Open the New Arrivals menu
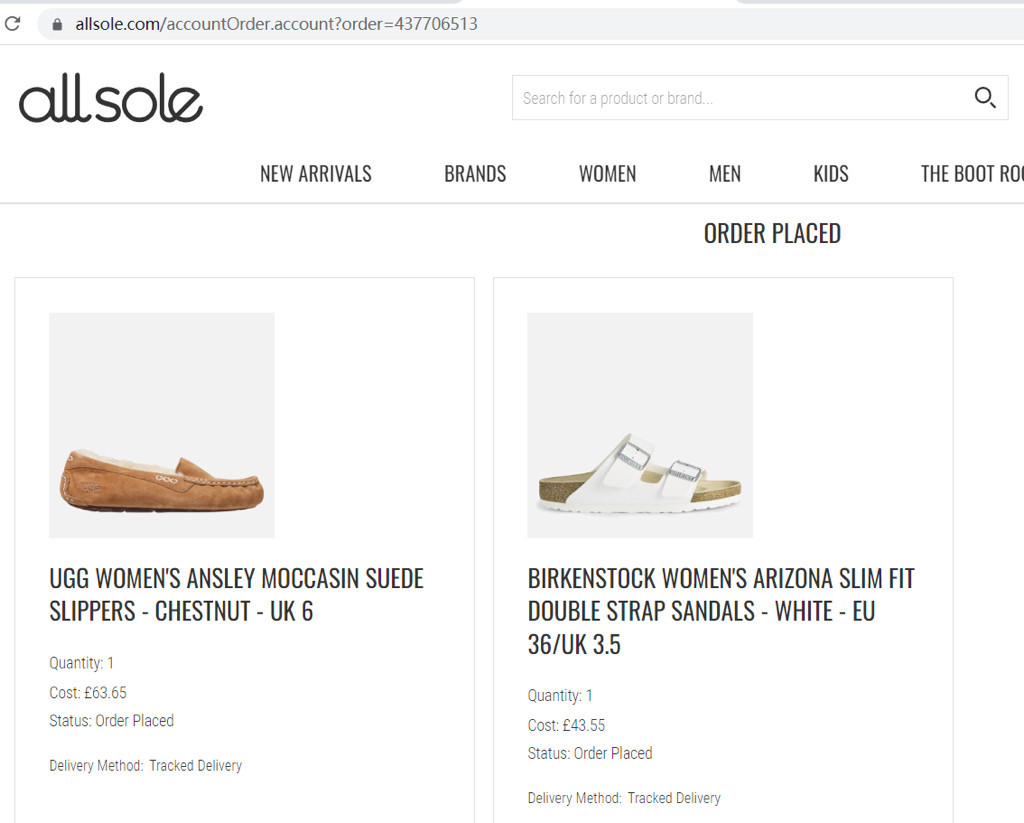 [315, 174]
